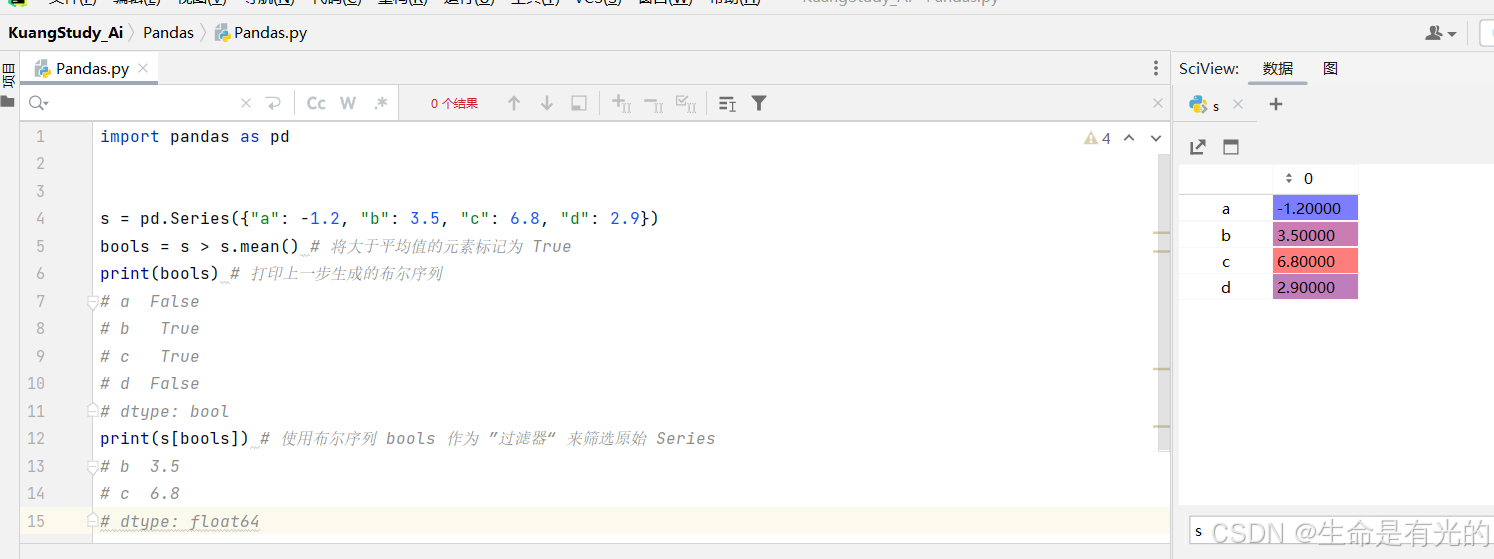
Task: Insert new line in find field
Action: coord(273,103)
